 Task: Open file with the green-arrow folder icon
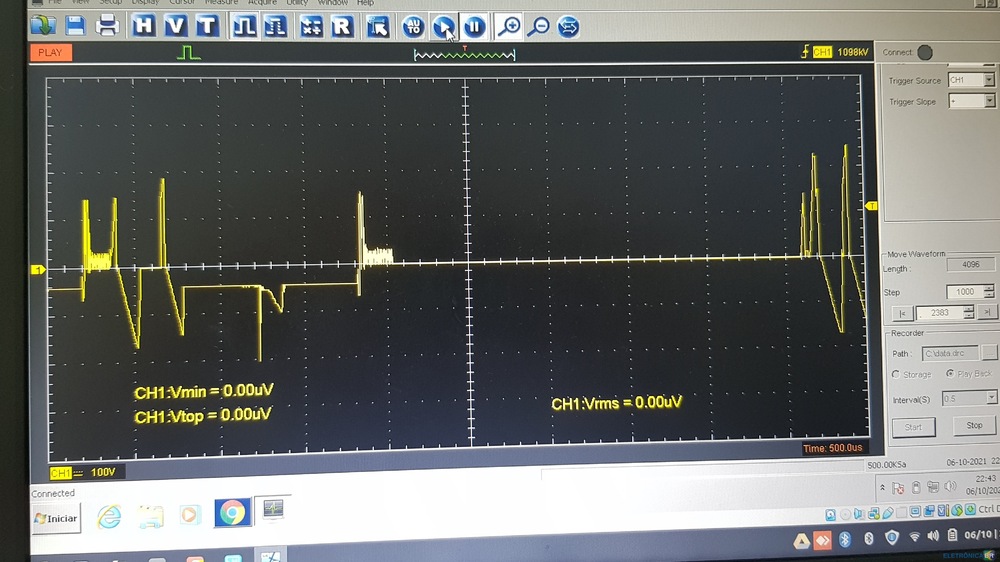tap(43, 26)
